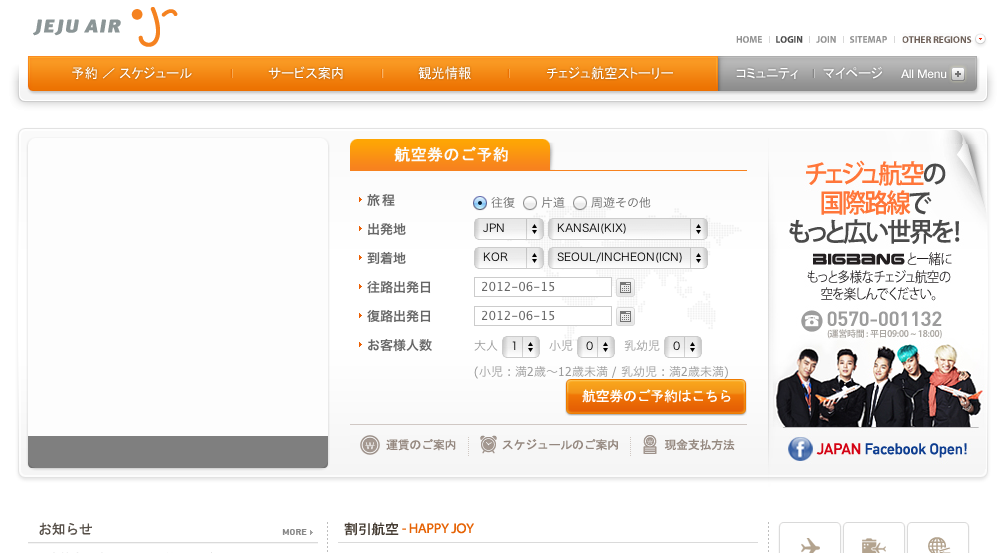Click the JOIN link
This screenshot has height=553, width=999.
pos(826,40)
